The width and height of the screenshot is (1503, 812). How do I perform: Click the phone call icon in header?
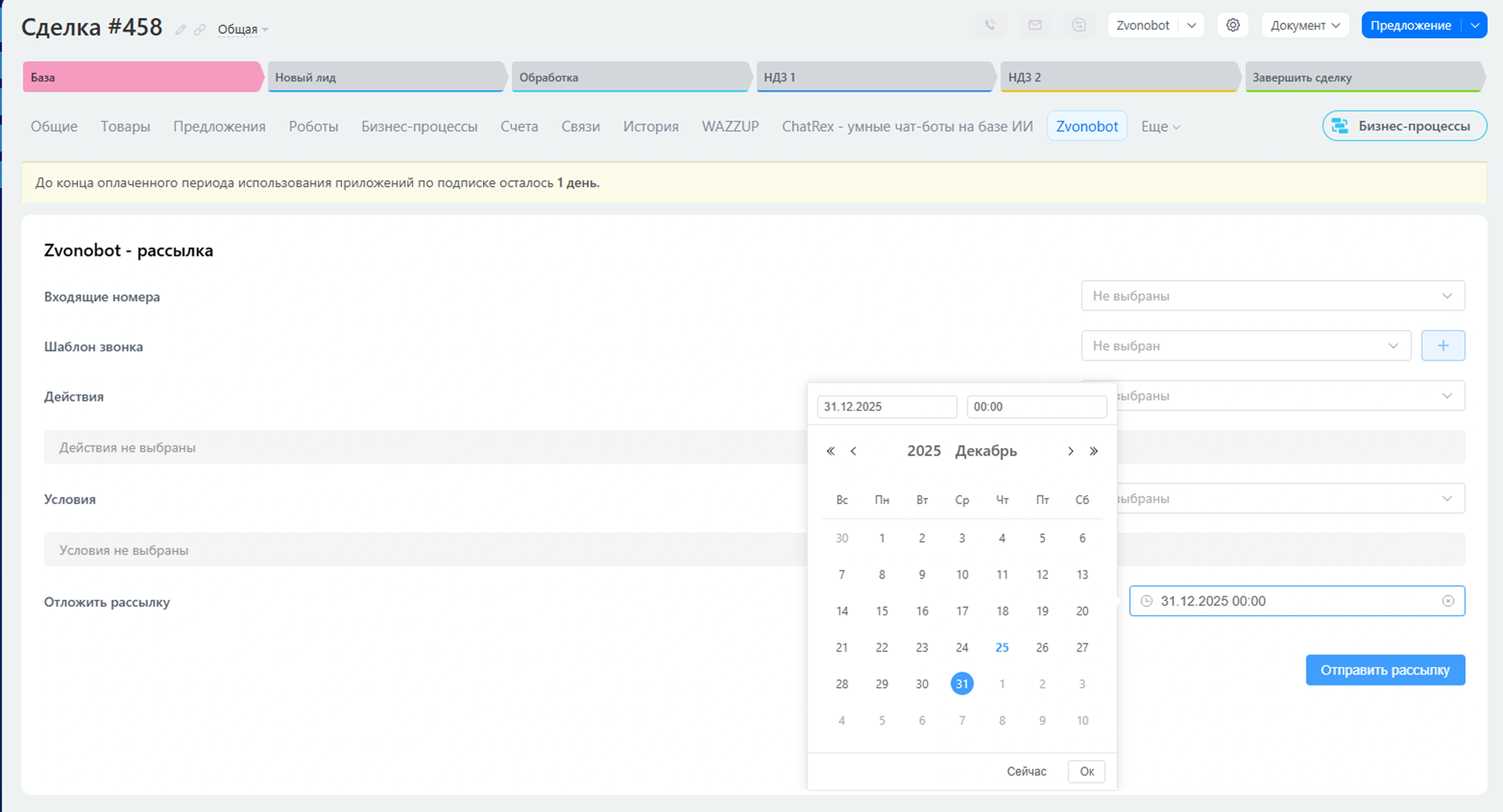(990, 25)
